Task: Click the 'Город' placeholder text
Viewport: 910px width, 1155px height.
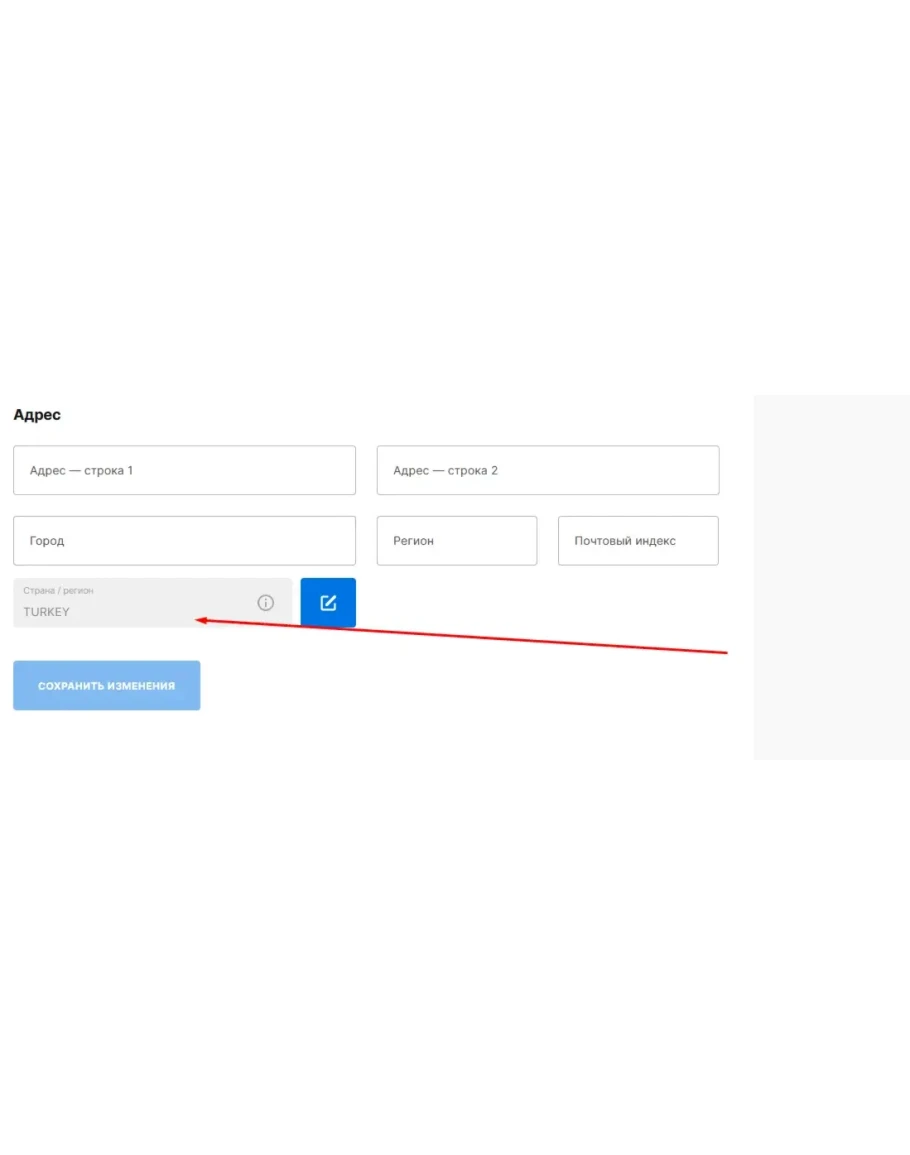Action: point(47,541)
